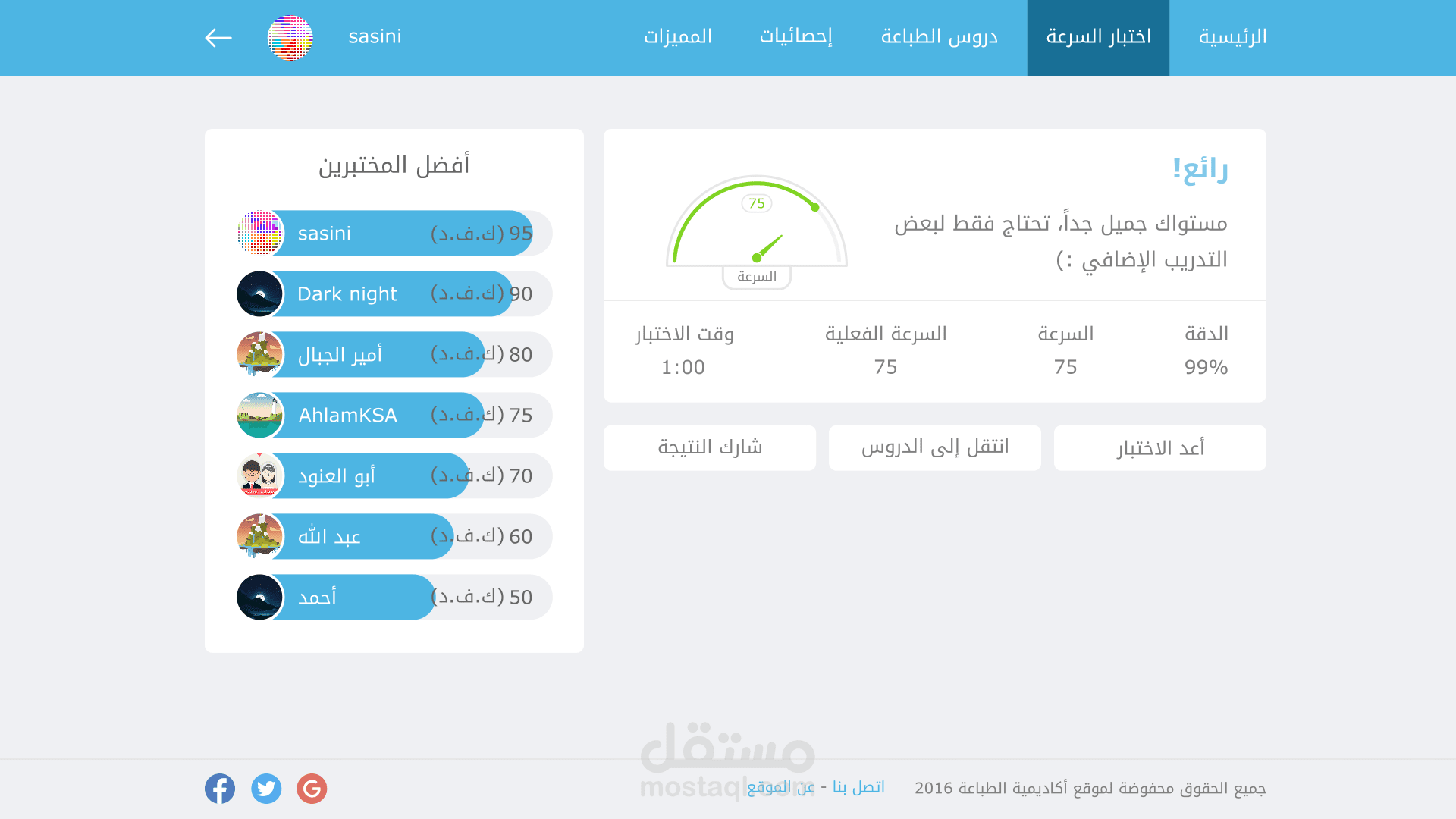1456x819 pixels.
Task: Open the Google icon in footer
Action: click(x=312, y=789)
